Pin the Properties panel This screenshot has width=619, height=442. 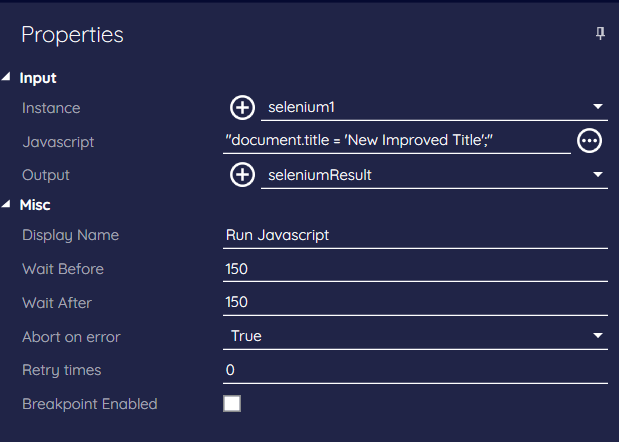pos(600,34)
